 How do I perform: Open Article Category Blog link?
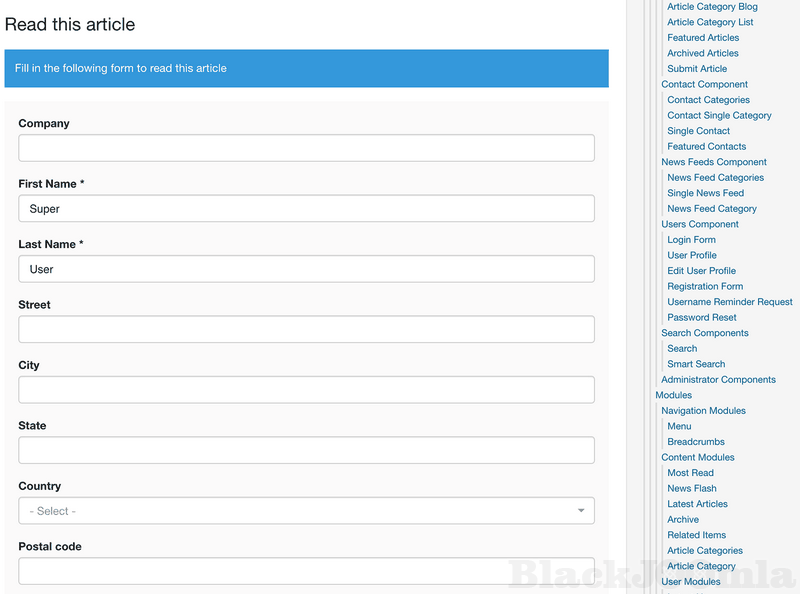pyautogui.click(x=712, y=7)
